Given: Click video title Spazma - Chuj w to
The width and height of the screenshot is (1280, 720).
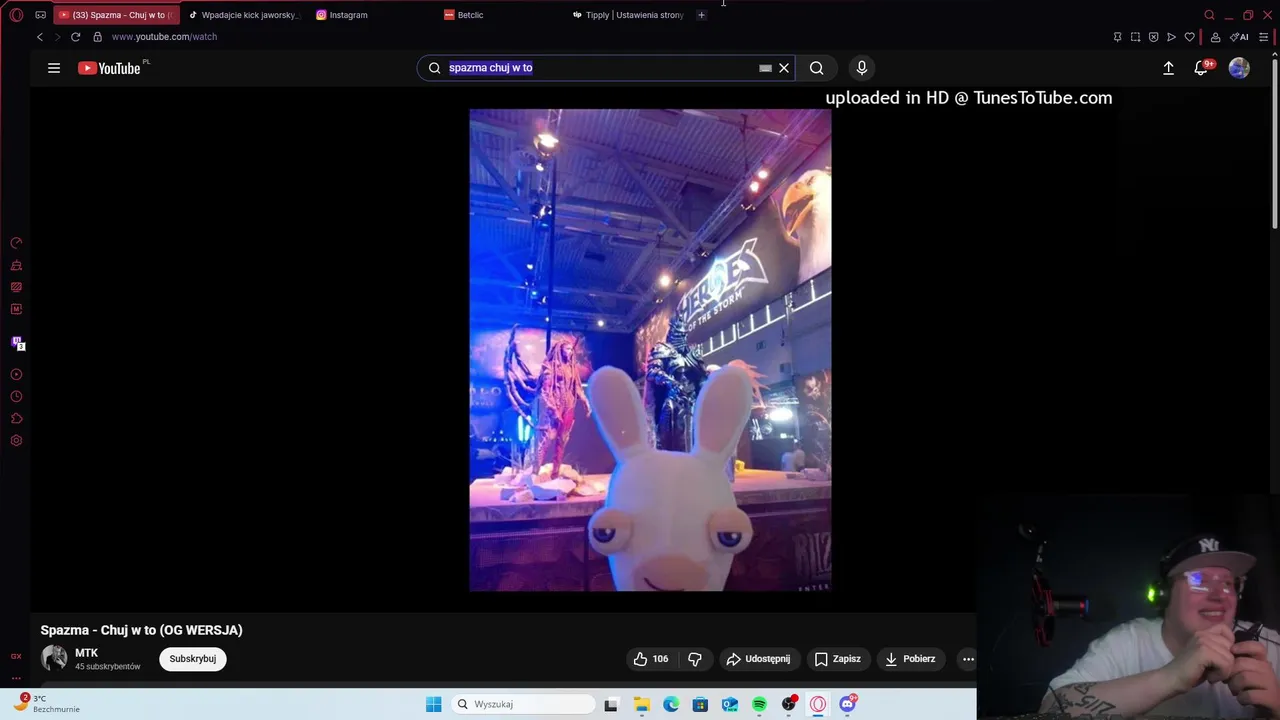Looking at the screenshot, I should pos(141,630).
